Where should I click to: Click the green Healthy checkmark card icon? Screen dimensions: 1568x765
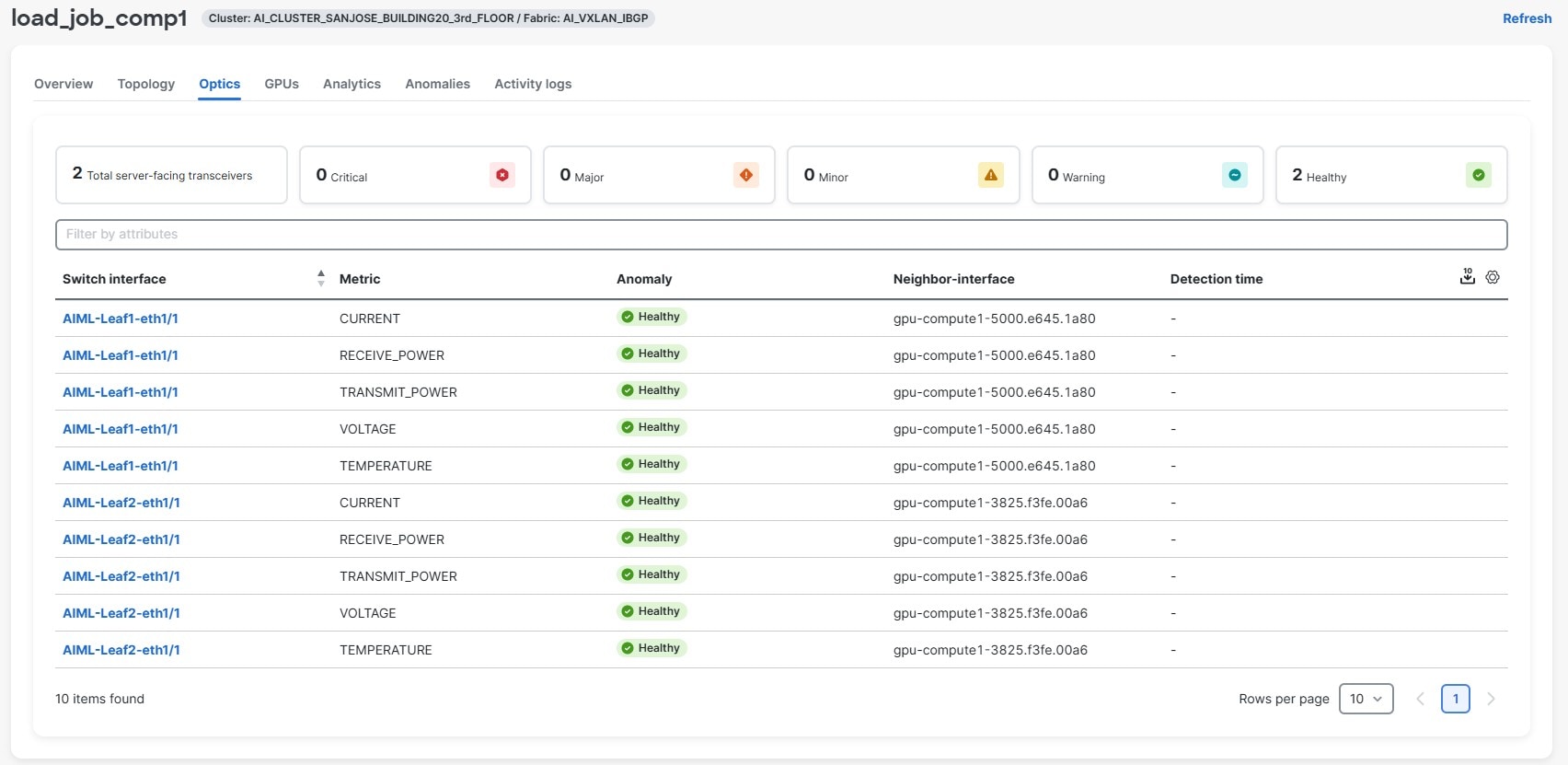click(x=1478, y=175)
